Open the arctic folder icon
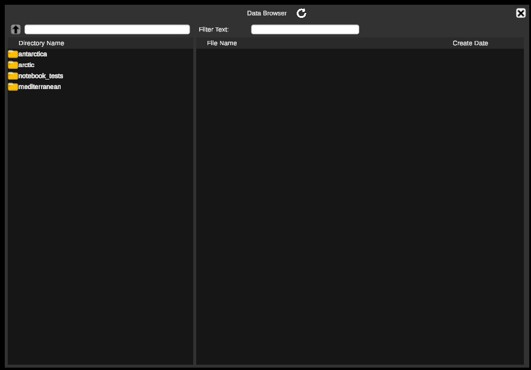 [13, 65]
